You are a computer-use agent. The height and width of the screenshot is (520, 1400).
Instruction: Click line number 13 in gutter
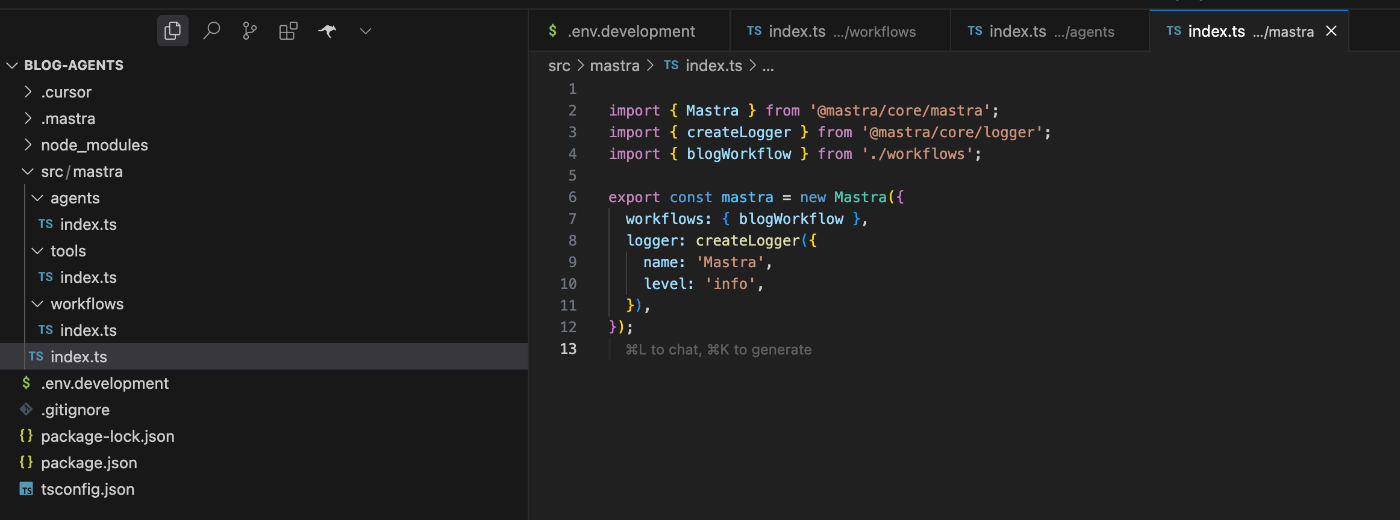568,349
